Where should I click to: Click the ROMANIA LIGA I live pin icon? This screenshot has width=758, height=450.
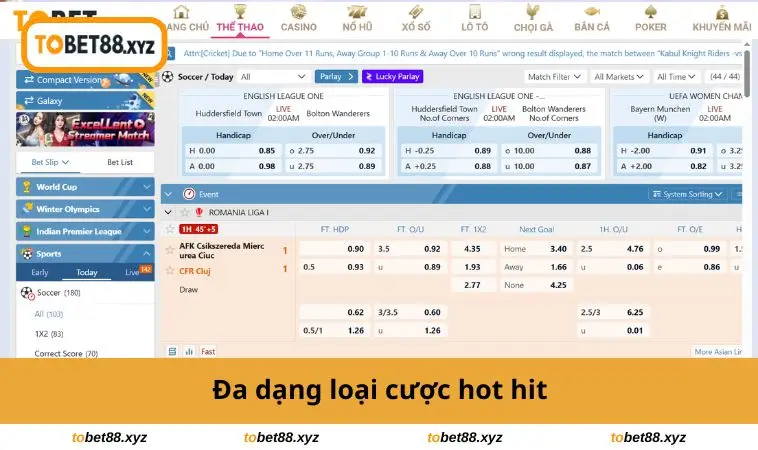pos(199,212)
